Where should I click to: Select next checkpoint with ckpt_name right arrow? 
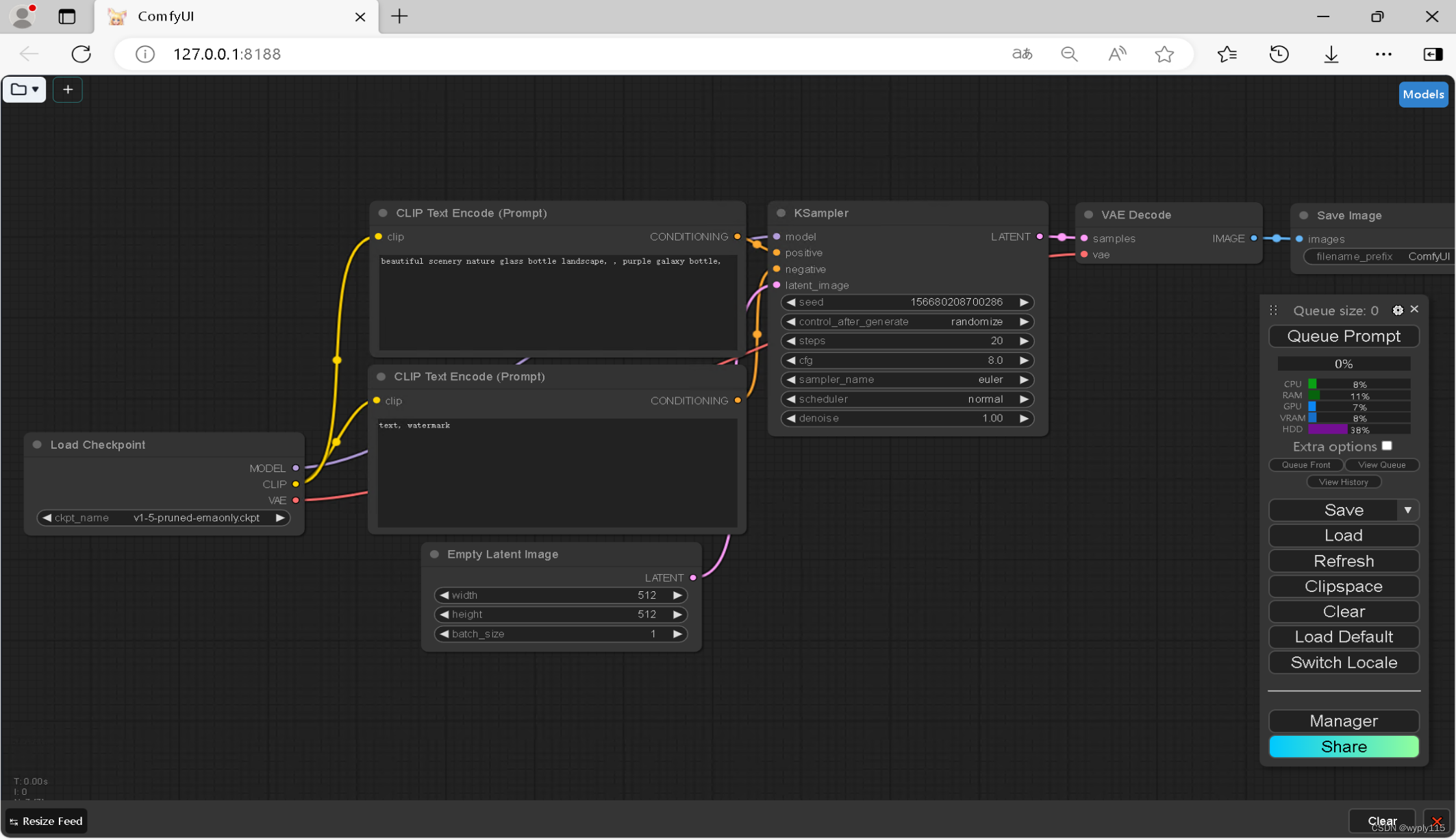coord(280,517)
